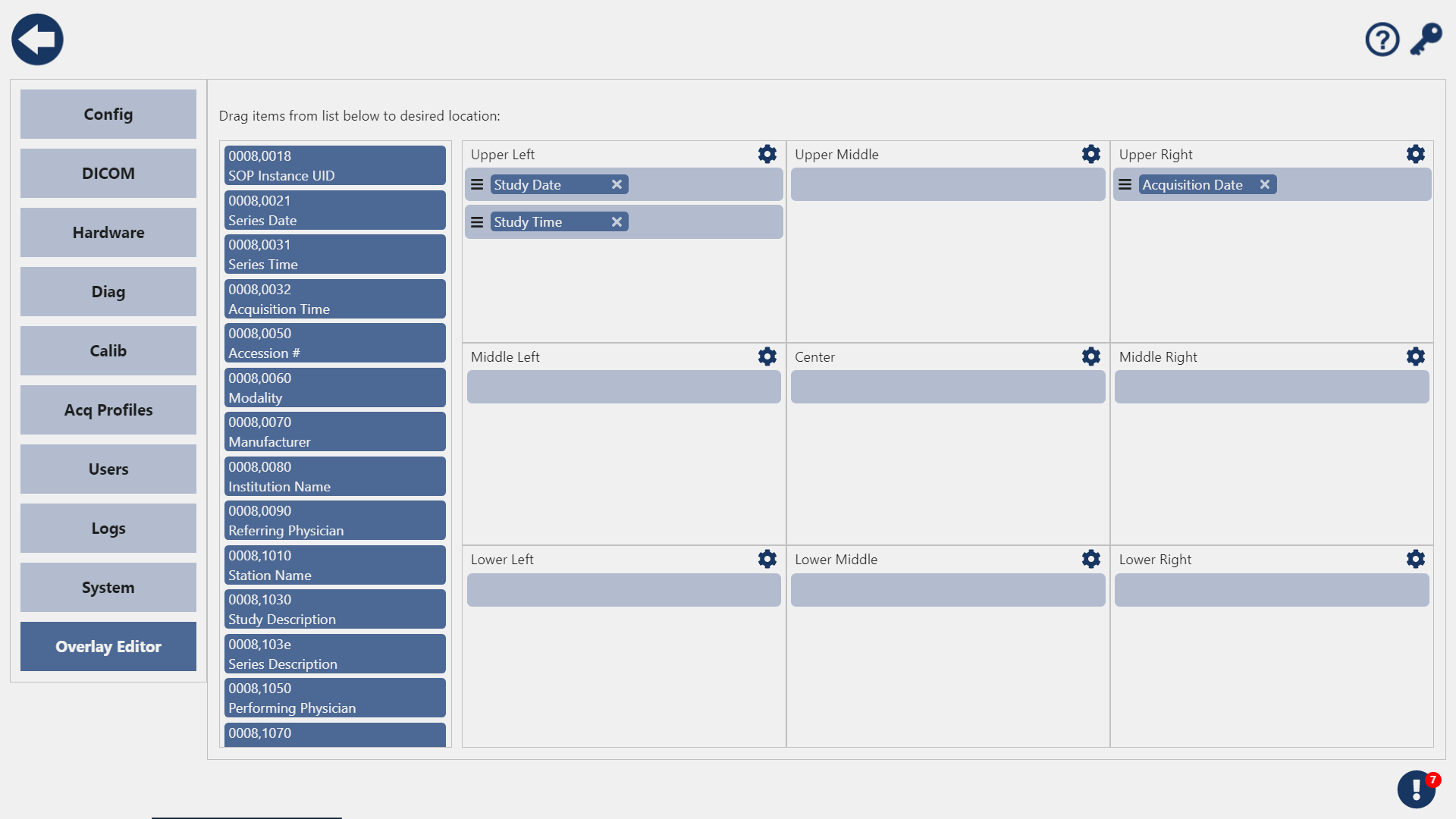Select the Accession # list item

pyautogui.click(x=334, y=343)
